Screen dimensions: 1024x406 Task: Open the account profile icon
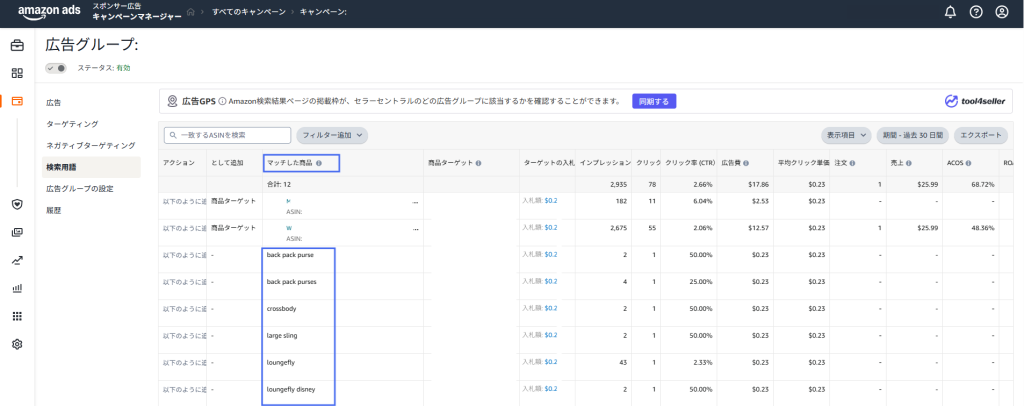1001,12
